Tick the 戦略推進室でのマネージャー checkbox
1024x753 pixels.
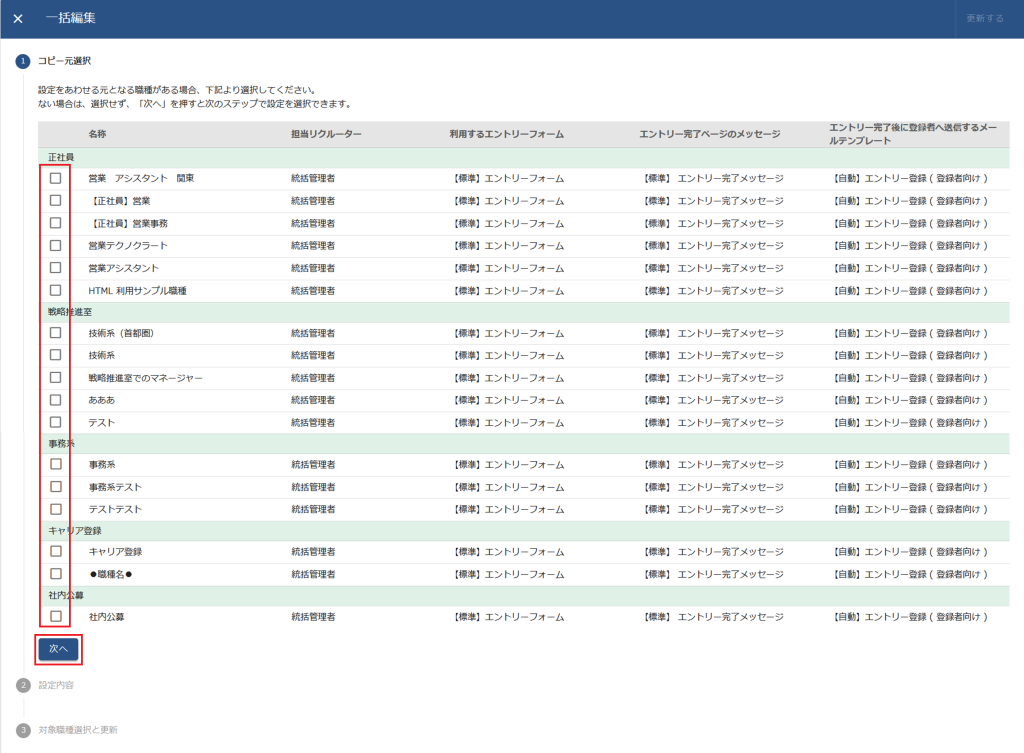(x=55, y=377)
